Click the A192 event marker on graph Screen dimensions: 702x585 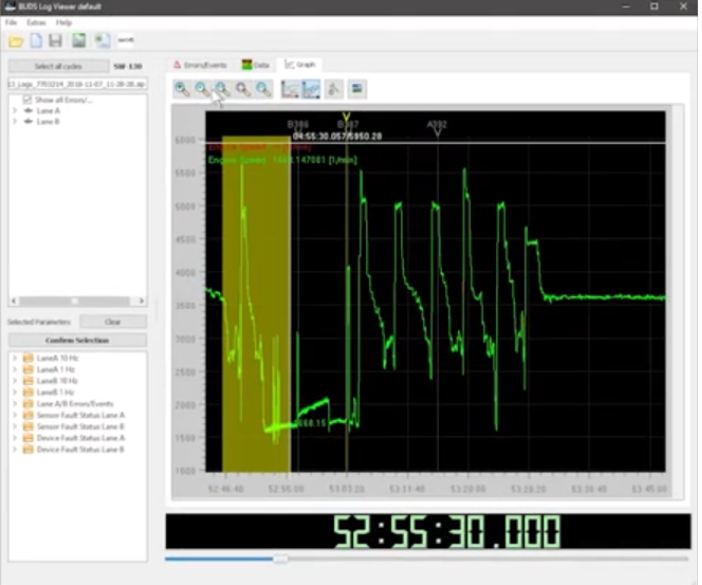(437, 127)
